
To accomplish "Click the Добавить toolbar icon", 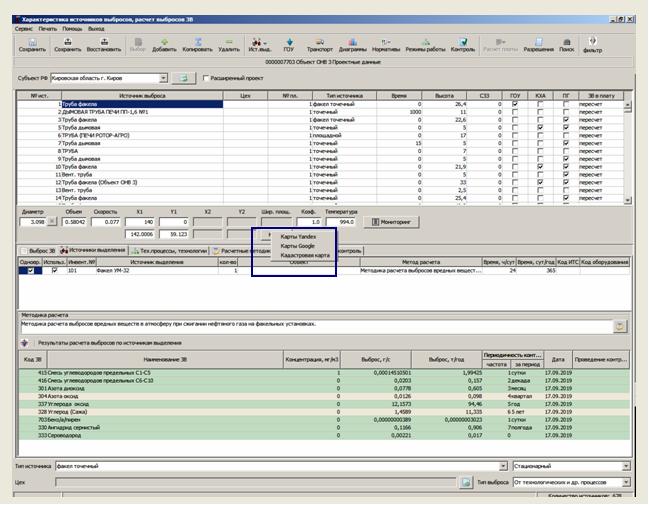I will point(164,43).
